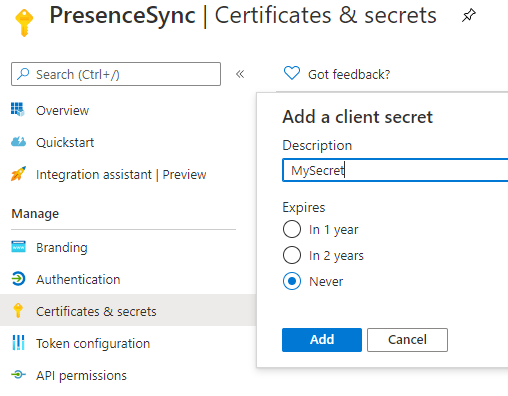Click the Expires label
Image resolution: width=508 pixels, height=396 pixels.
click(x=304, y=207)
